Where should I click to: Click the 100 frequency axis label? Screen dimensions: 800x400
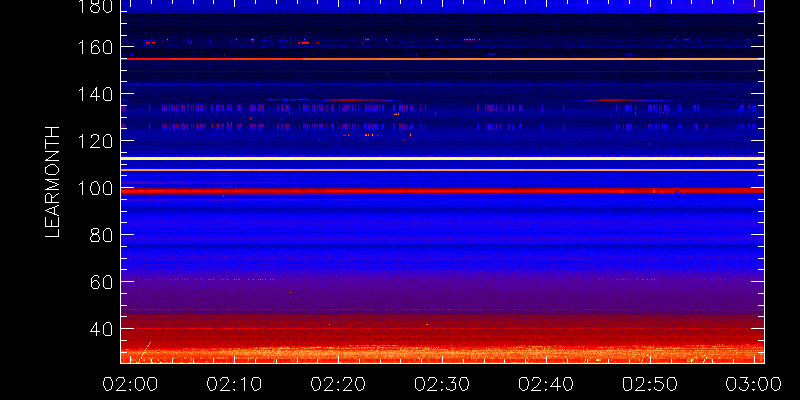point(95,188)
